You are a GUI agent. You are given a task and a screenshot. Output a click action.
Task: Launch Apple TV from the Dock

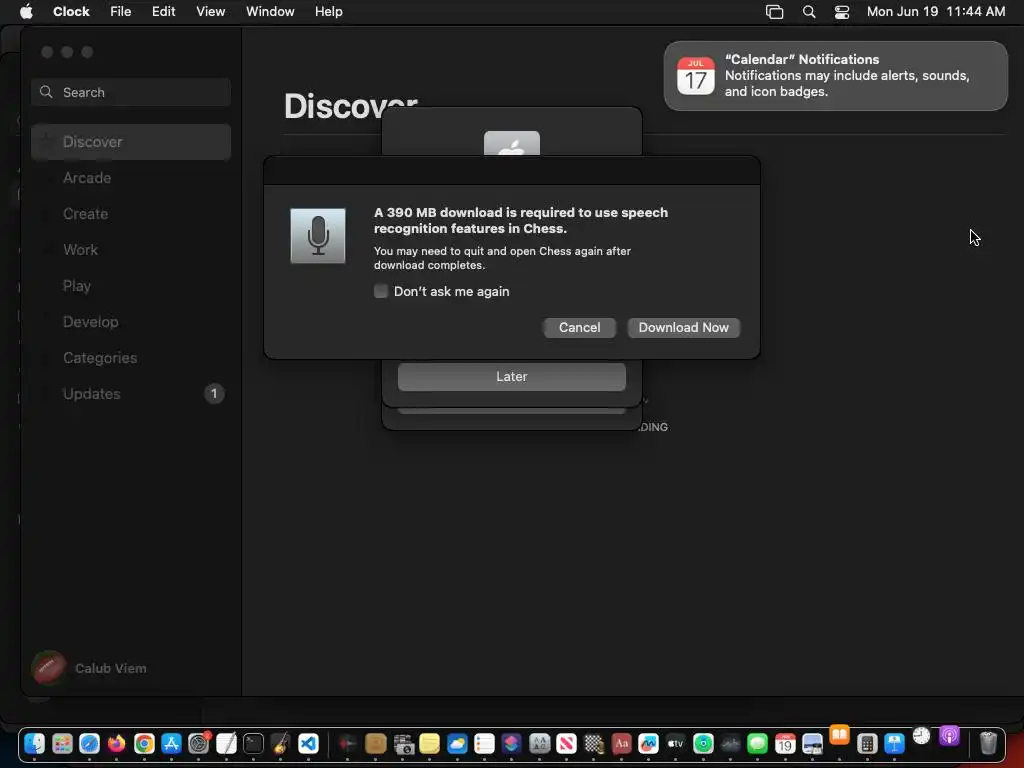pyautogui.click(x=676, y=743)
